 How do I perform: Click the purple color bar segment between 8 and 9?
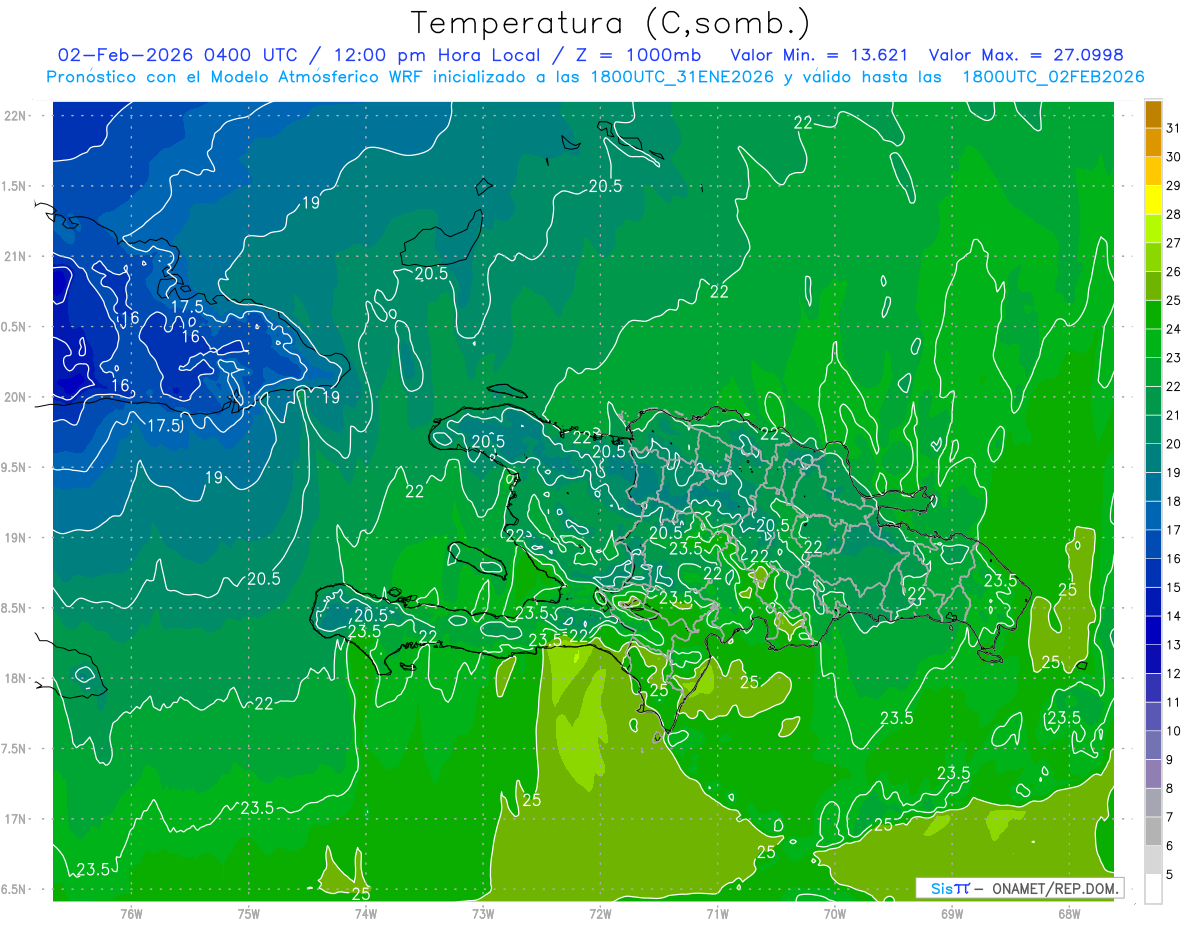(1153, 775)
